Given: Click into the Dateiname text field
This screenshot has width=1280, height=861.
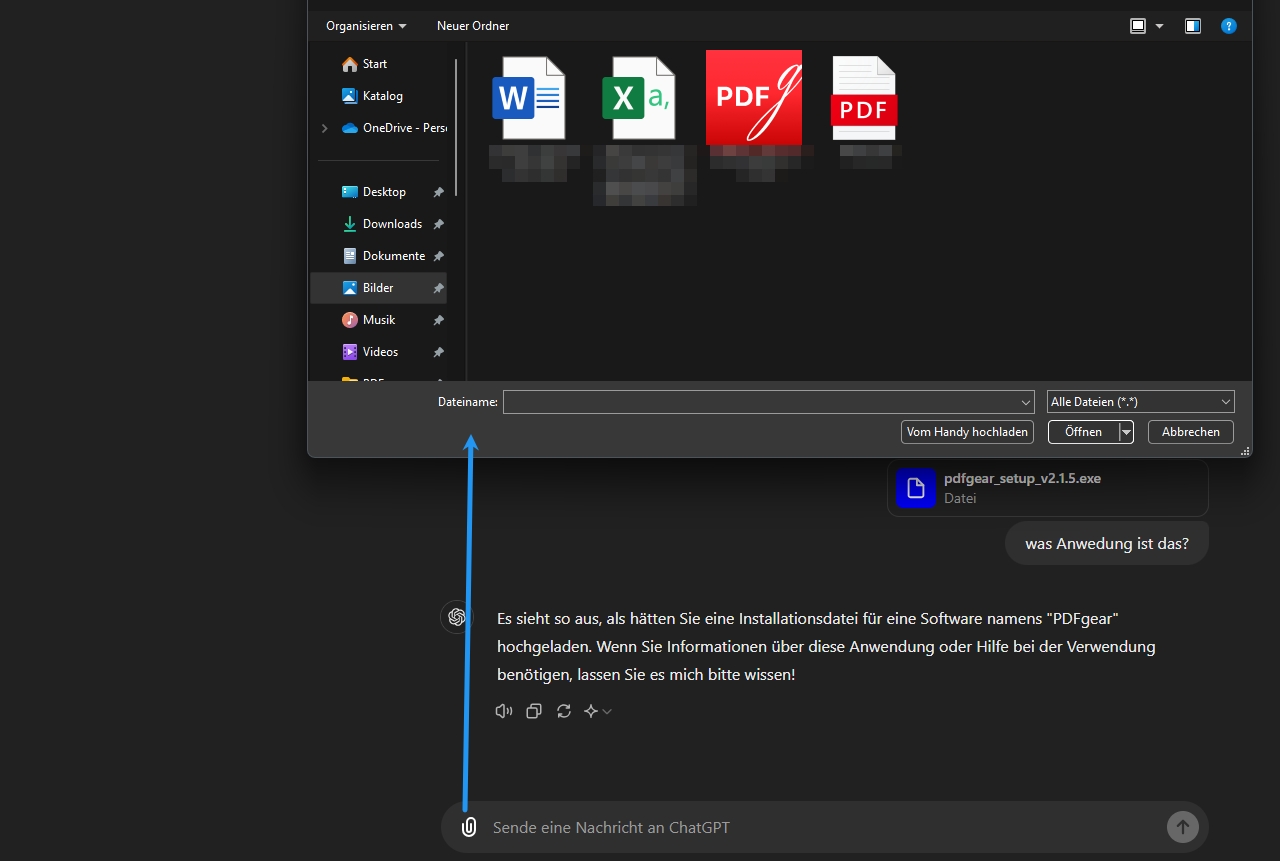Looking at the screenshot, I should pyautogui.click(x=760, y=402).
